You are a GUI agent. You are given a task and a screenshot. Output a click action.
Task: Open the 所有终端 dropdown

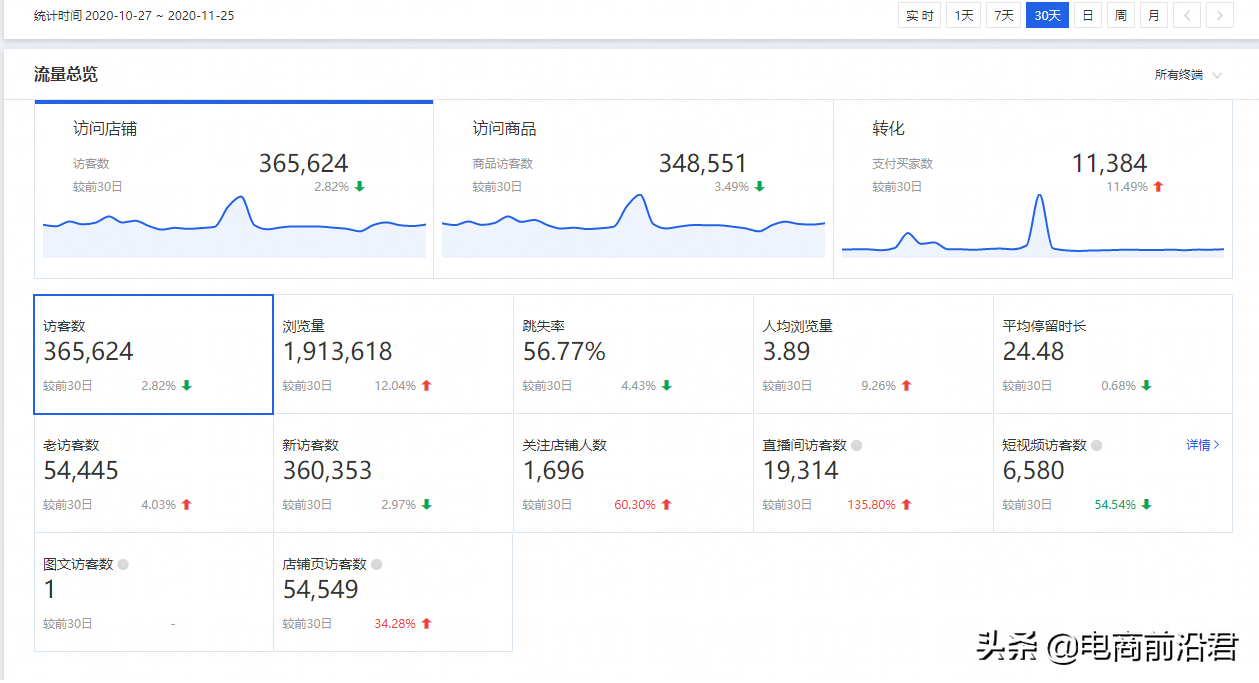coord(1188,75)
